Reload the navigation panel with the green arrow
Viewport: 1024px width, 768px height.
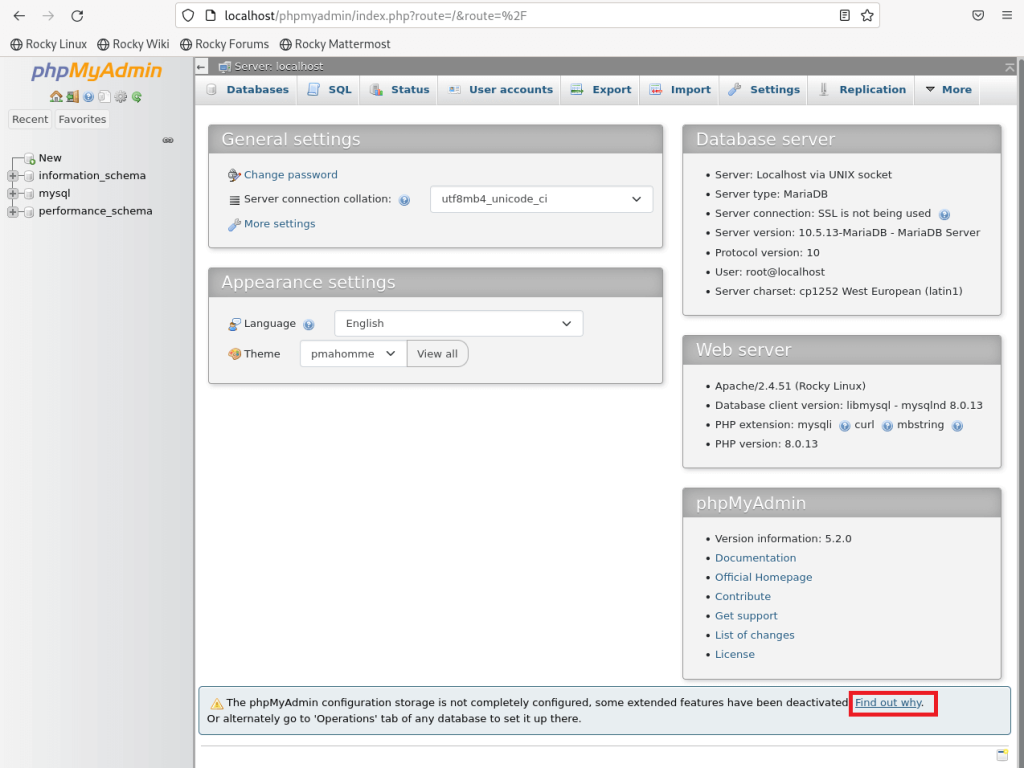coord(137,96)
